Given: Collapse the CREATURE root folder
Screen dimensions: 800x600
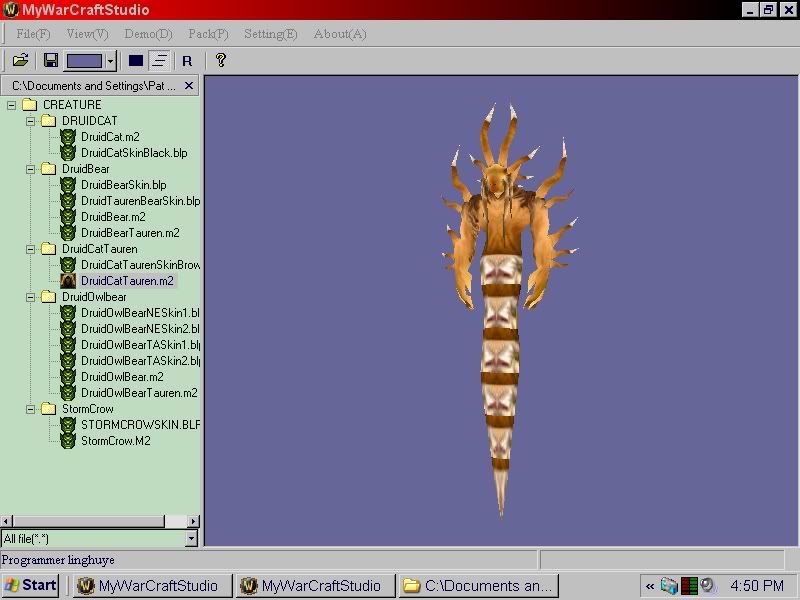Looking at the screenshot, I should (x=11, y=106).
